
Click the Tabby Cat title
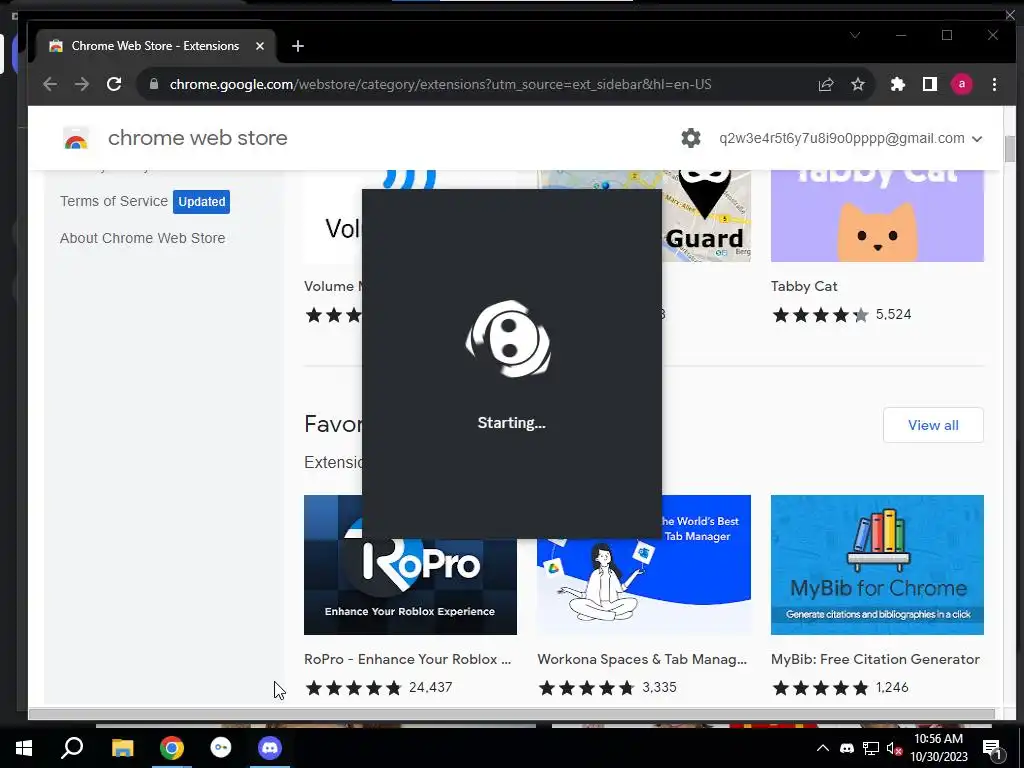(x=804, y=286)
